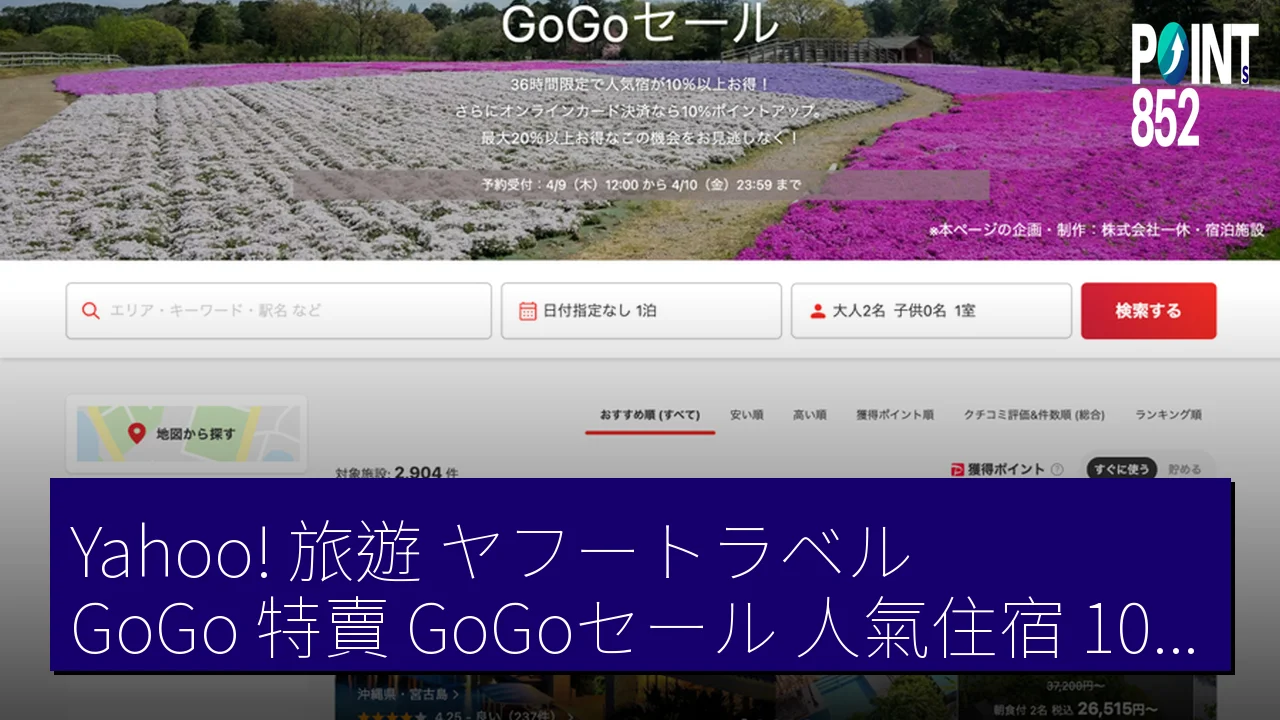Toggle points to すぐに使う

1121,469
